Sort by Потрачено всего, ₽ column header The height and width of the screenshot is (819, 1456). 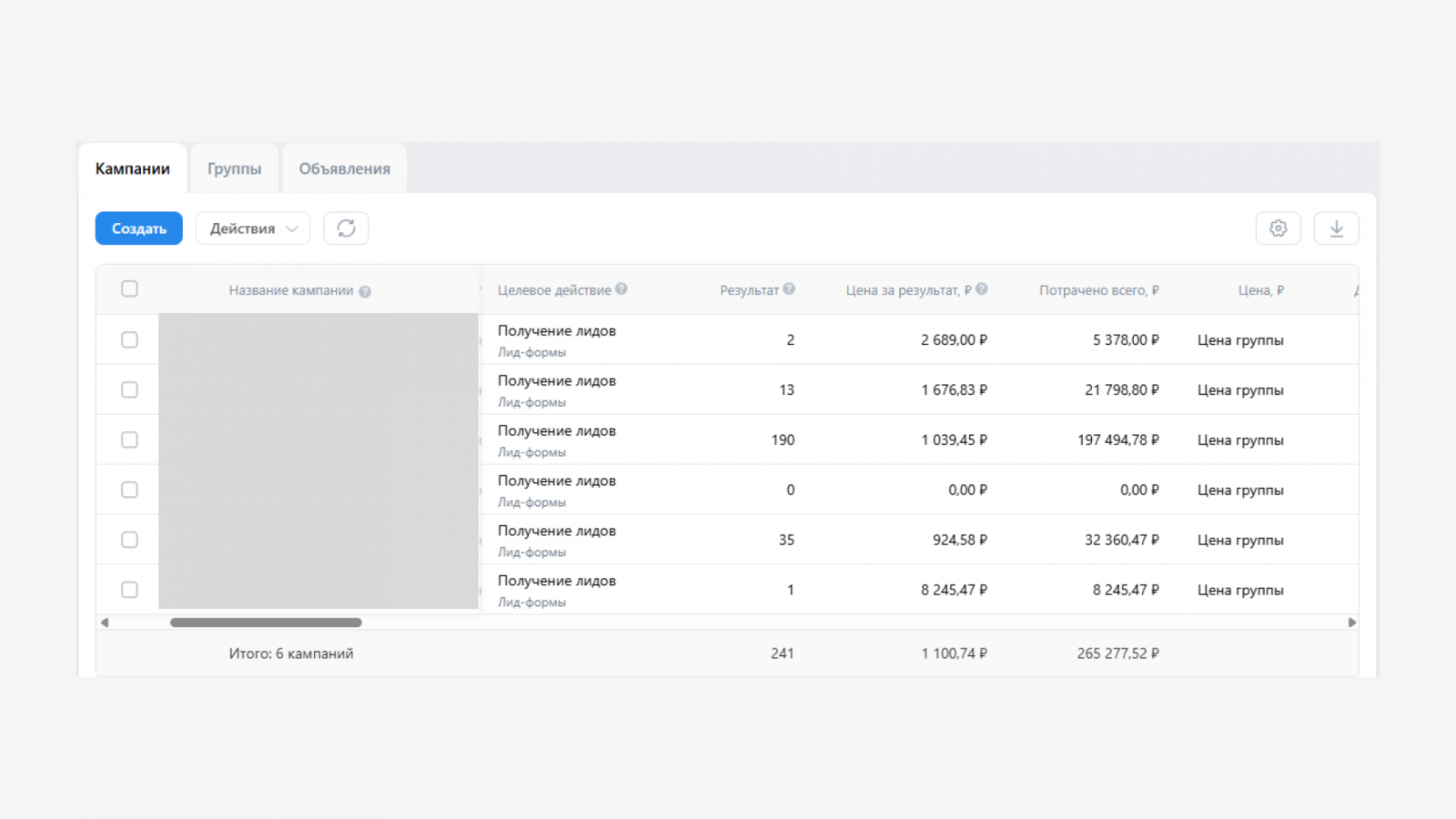click(x=1099, y=290)
